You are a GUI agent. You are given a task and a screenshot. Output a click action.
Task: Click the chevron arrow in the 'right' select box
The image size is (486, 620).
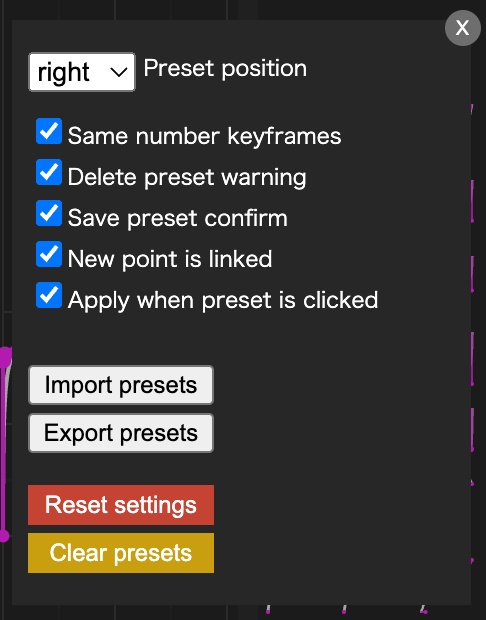(119, 72)
